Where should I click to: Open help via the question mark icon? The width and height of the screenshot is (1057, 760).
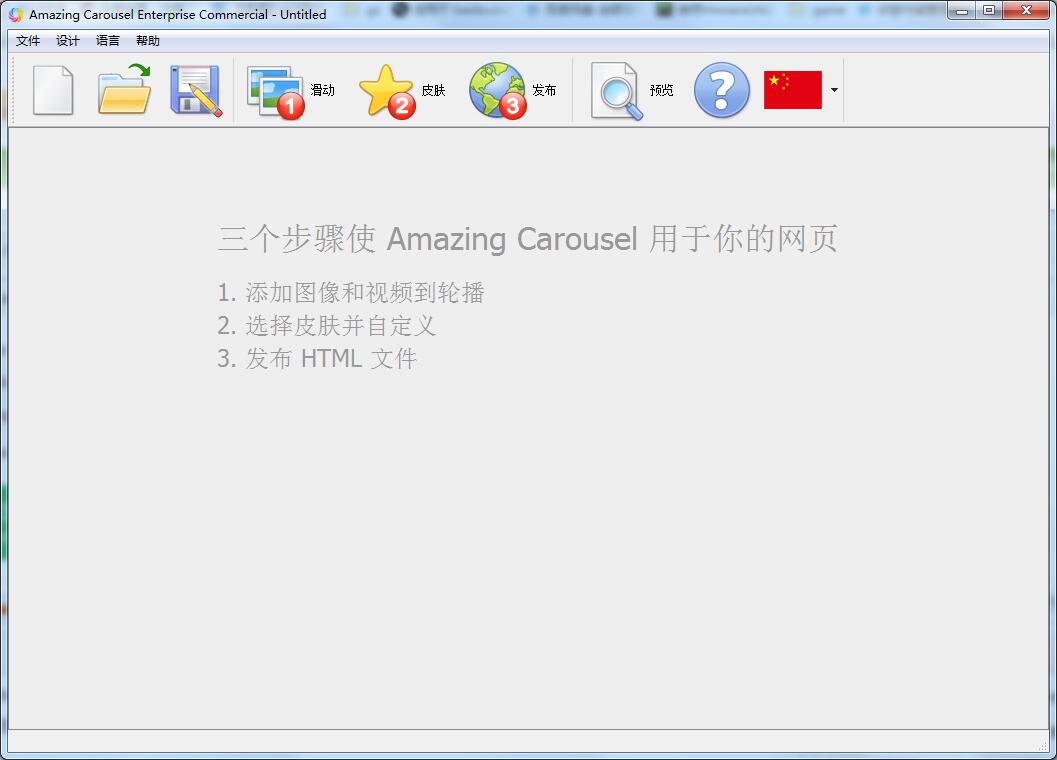tap(720, 90)
